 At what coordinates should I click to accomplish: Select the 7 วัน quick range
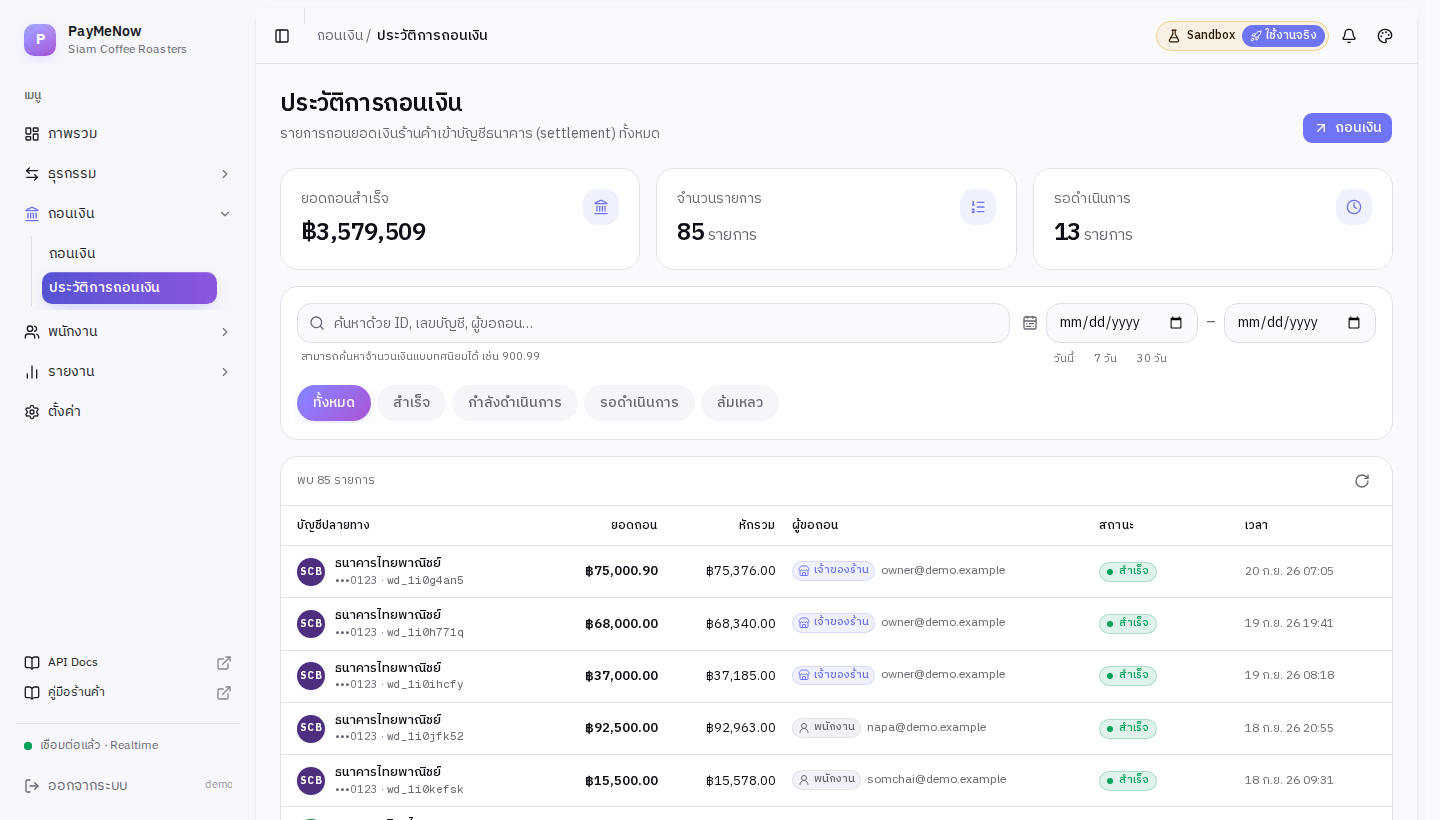tap(1105, 358)
